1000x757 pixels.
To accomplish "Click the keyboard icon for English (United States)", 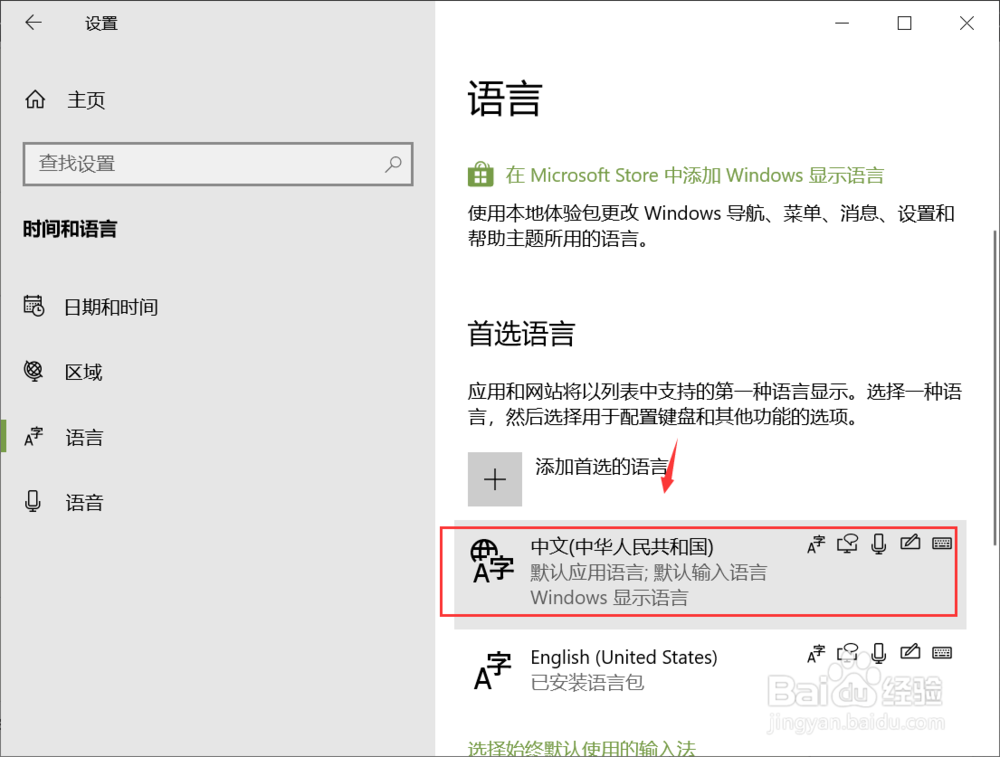I will 942,652.
